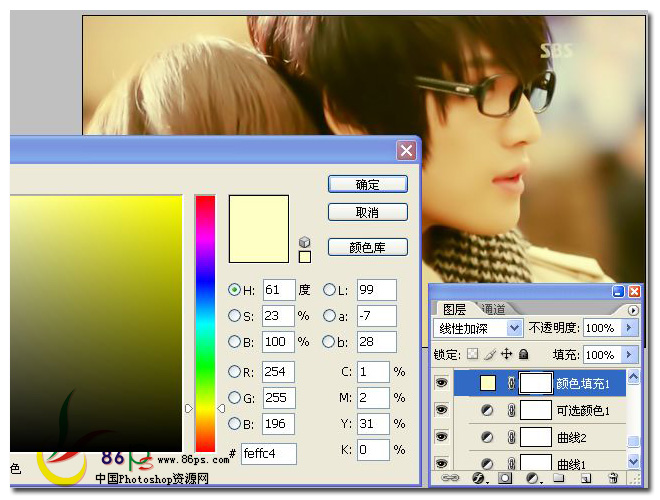Screen dimensions: 660x500
Task: Click the delete layer trash icon
Action: [613, 478]
